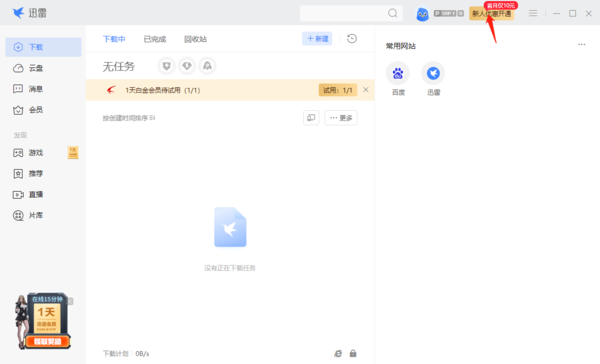Click the shield speed-up icon beside 无任务

click(166, 66)
